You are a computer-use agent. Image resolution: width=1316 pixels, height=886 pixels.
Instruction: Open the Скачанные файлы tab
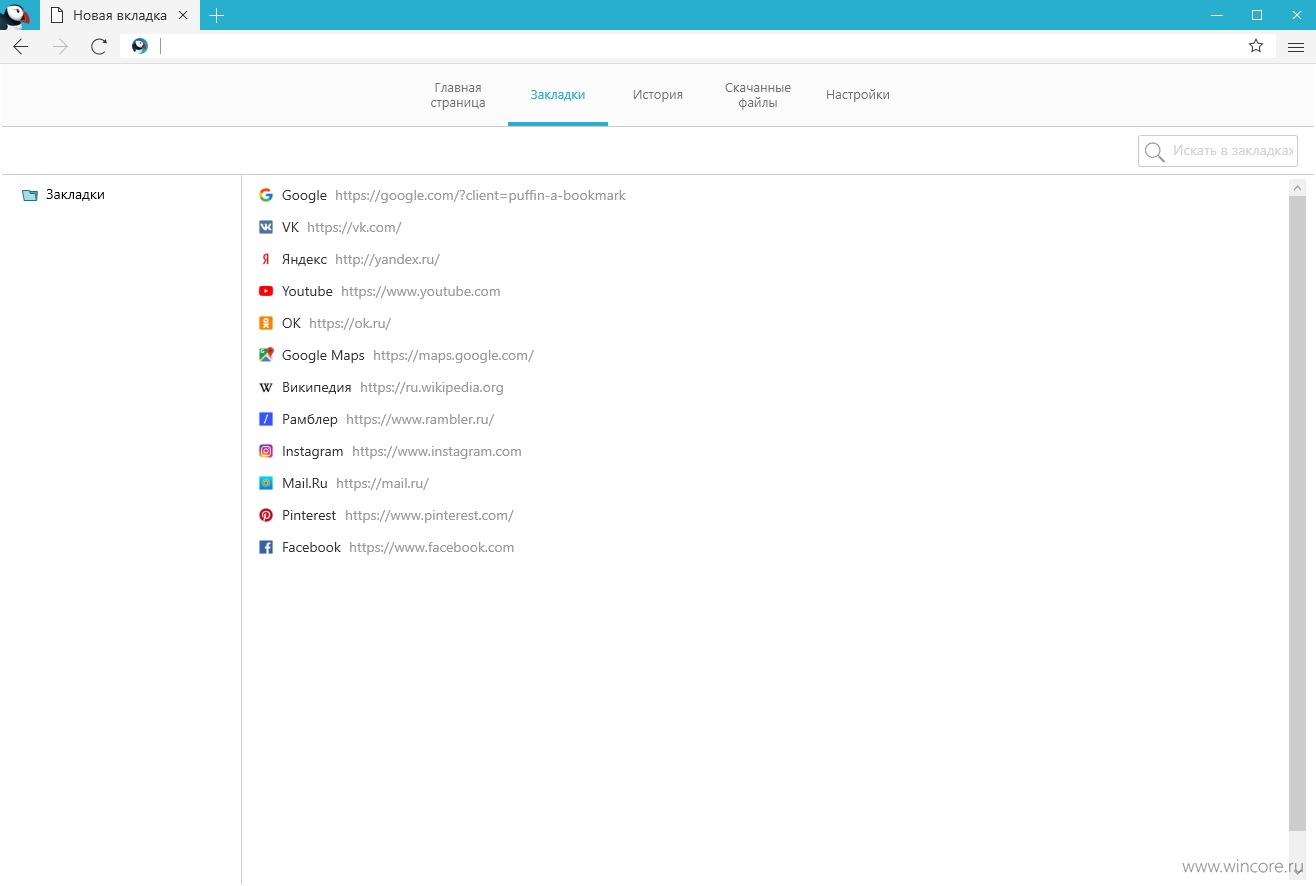click(x=758, y=95)
